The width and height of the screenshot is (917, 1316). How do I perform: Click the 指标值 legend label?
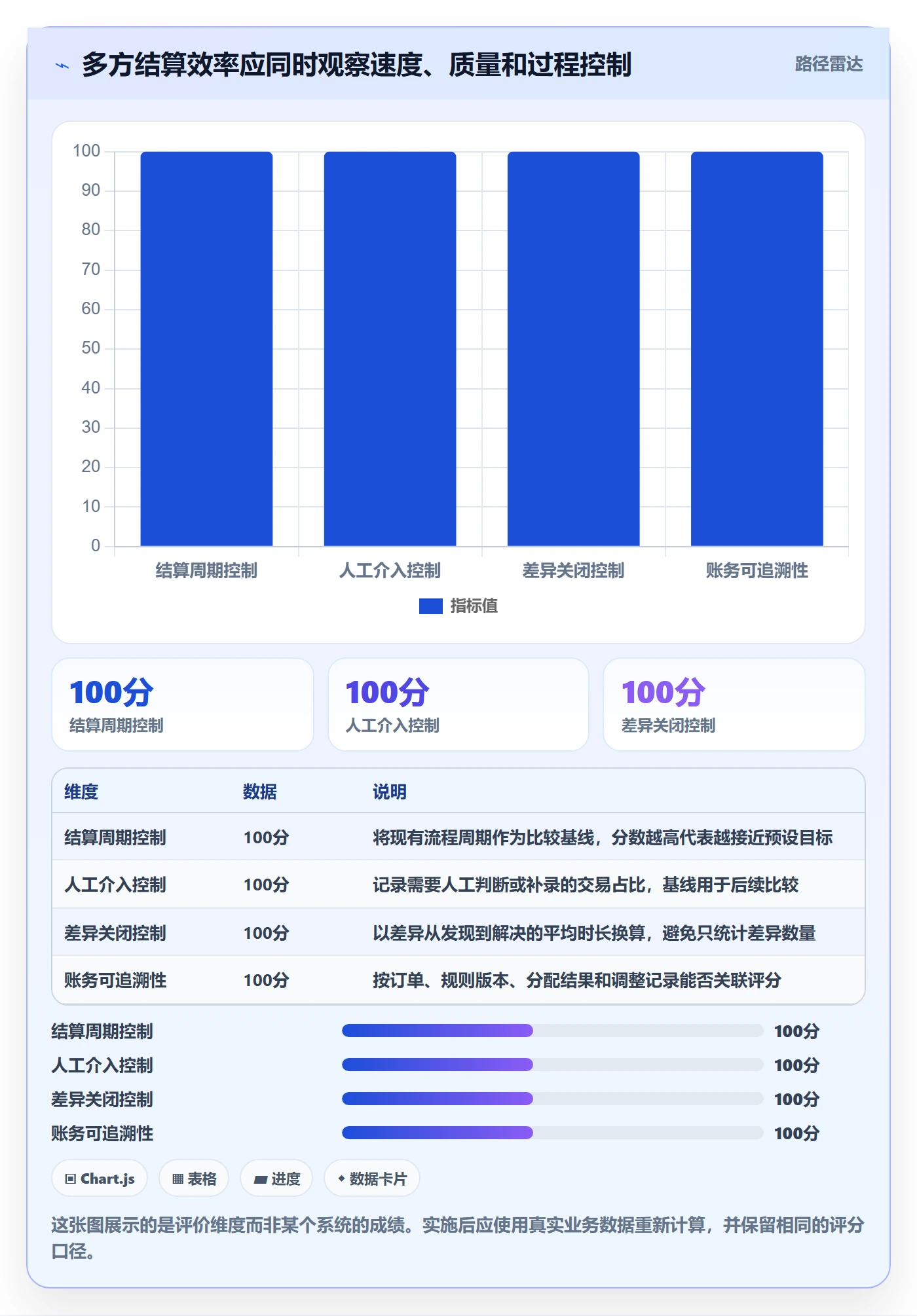(x=474, y=606)
